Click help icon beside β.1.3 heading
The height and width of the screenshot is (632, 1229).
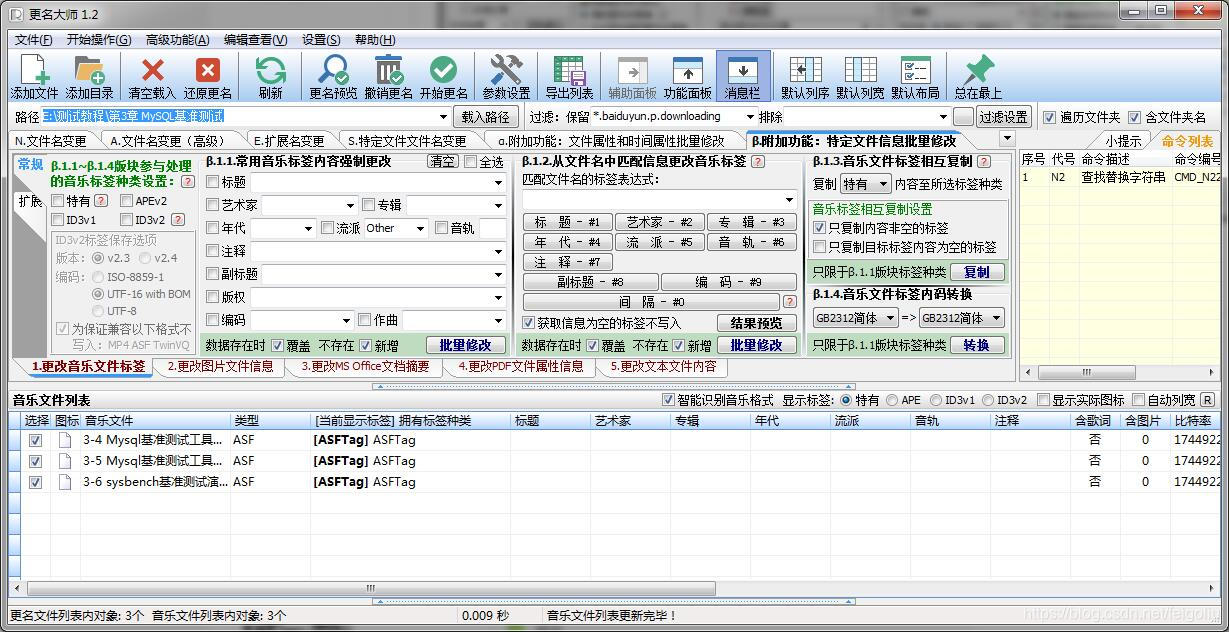tap(984, 161)
